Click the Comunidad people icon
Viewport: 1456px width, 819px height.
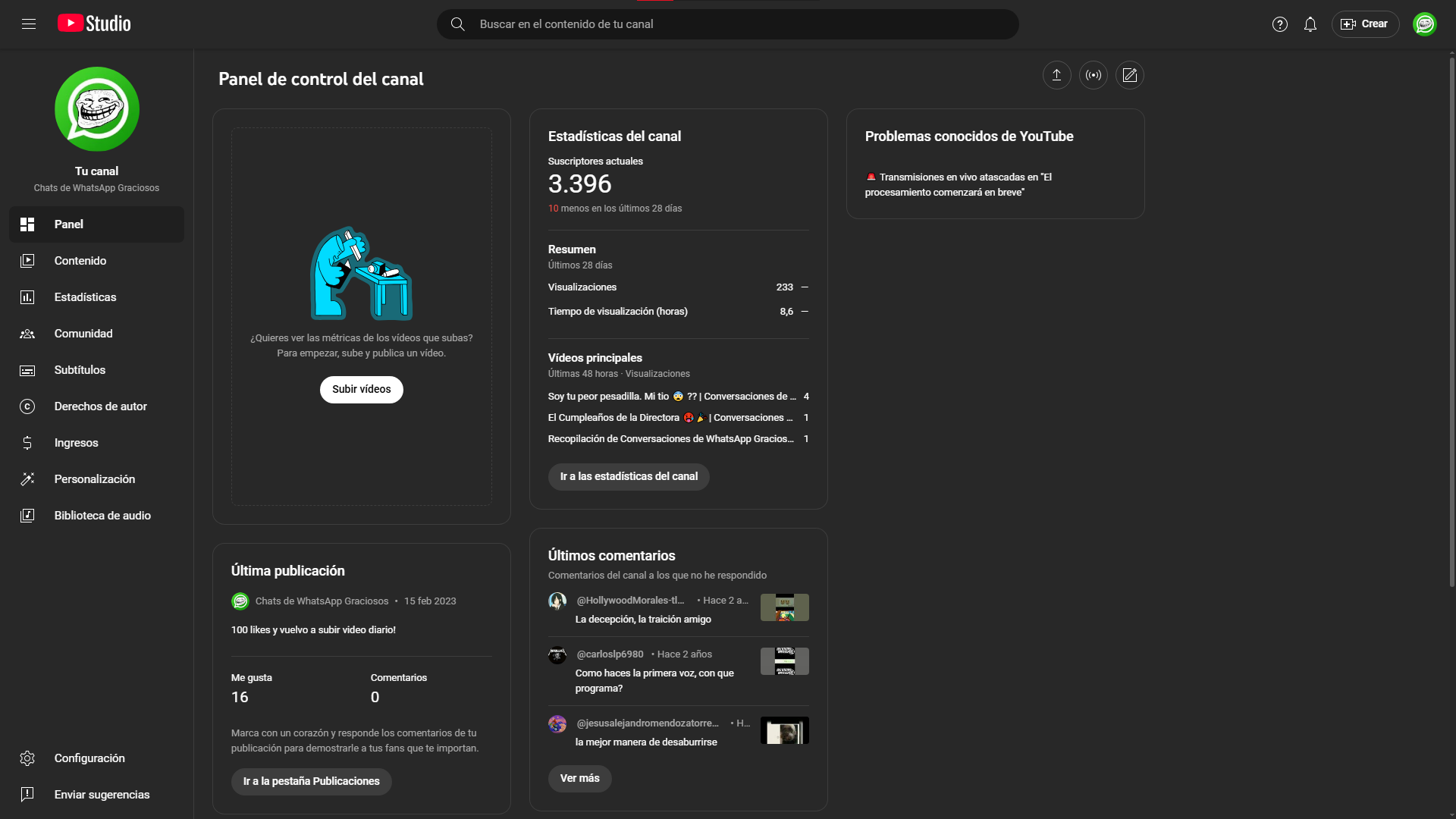(27, 334)
